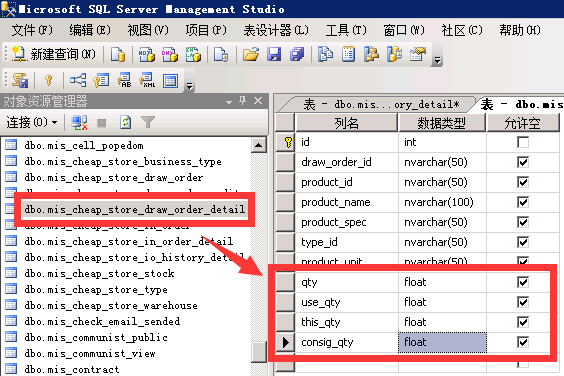The width and height of the screenshot is (564, 376).
Task: Click the Relationships icon in table designer toolbar
Action: point(78,80)
